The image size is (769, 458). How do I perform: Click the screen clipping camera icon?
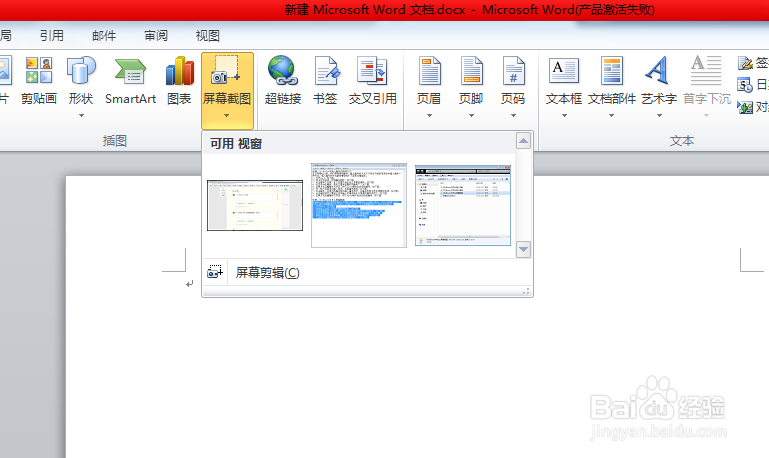[x=215, y=272]
